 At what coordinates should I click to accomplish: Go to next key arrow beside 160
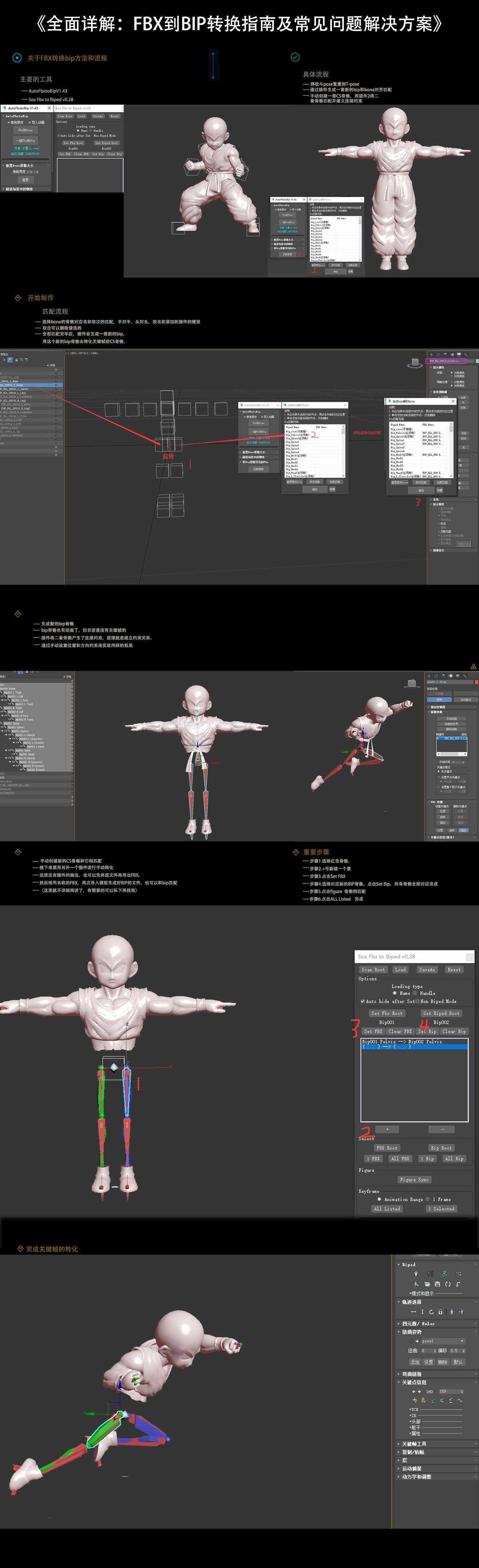coord(419,1392)
